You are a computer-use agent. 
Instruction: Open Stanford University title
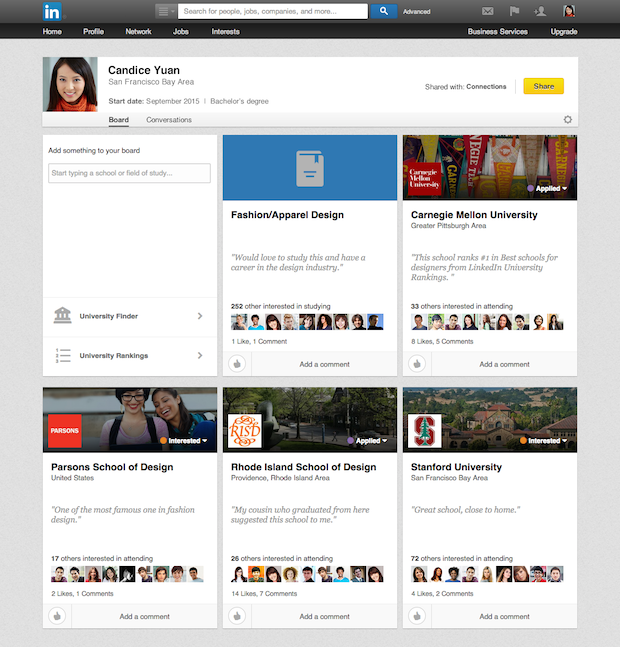click(456, 467)
